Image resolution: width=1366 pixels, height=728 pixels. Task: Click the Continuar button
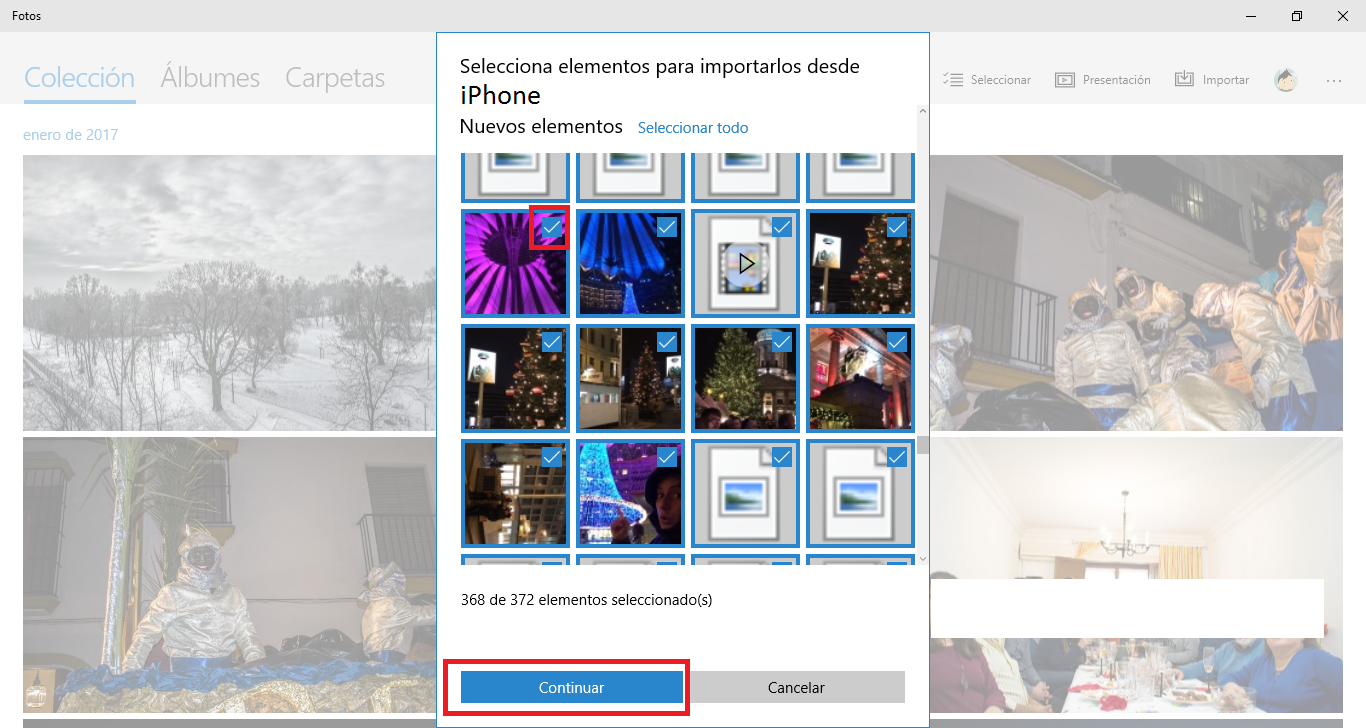(572, 687)
